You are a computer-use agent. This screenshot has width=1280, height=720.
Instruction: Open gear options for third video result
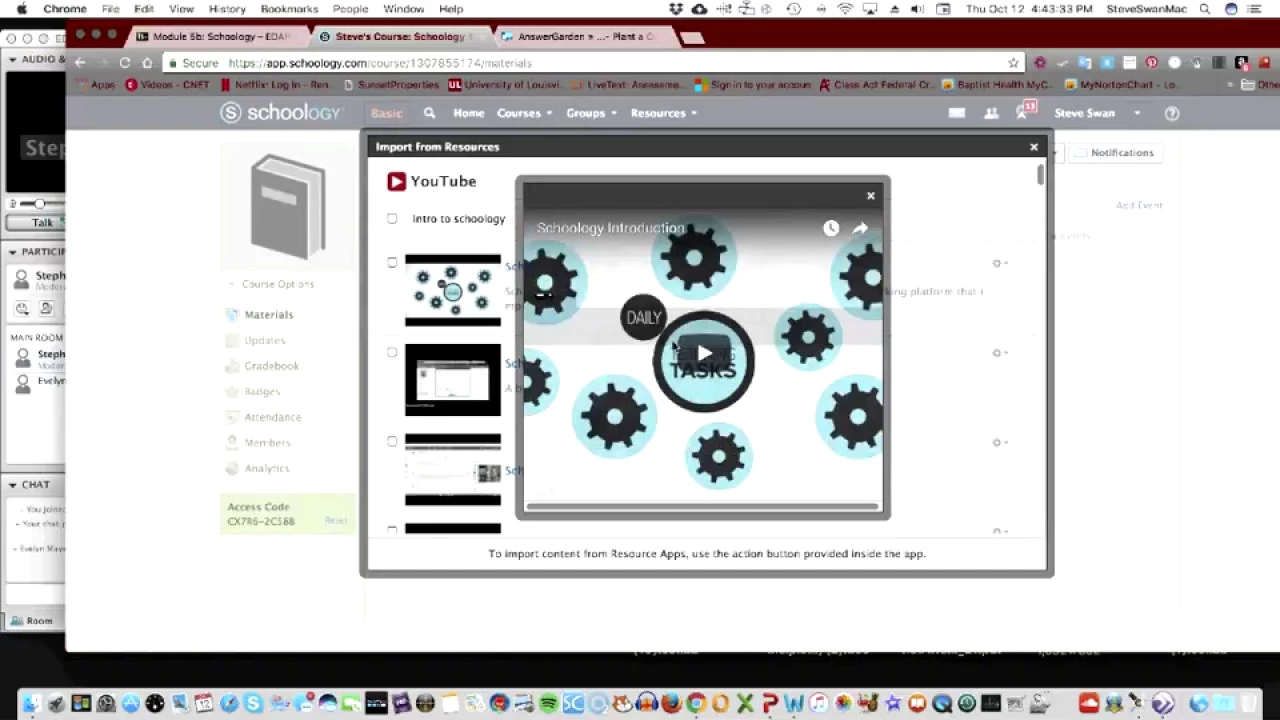999,442
